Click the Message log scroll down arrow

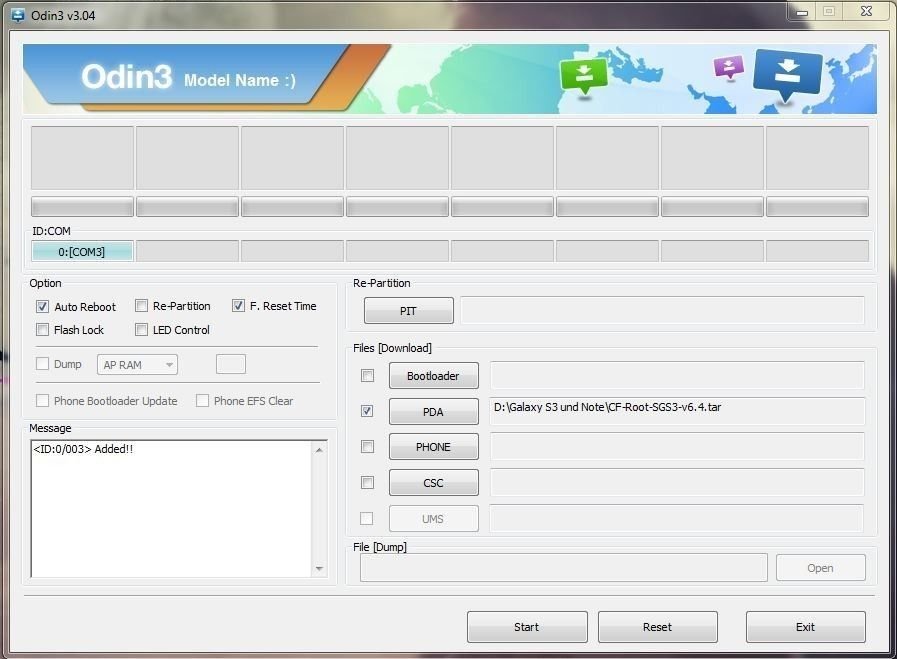[319, 568]
